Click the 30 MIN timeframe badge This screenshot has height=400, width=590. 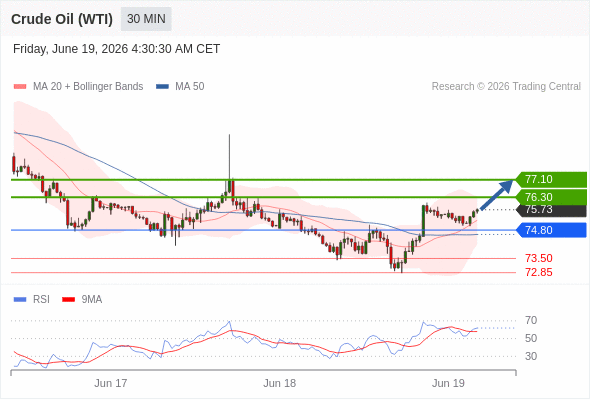click(146, 19)
